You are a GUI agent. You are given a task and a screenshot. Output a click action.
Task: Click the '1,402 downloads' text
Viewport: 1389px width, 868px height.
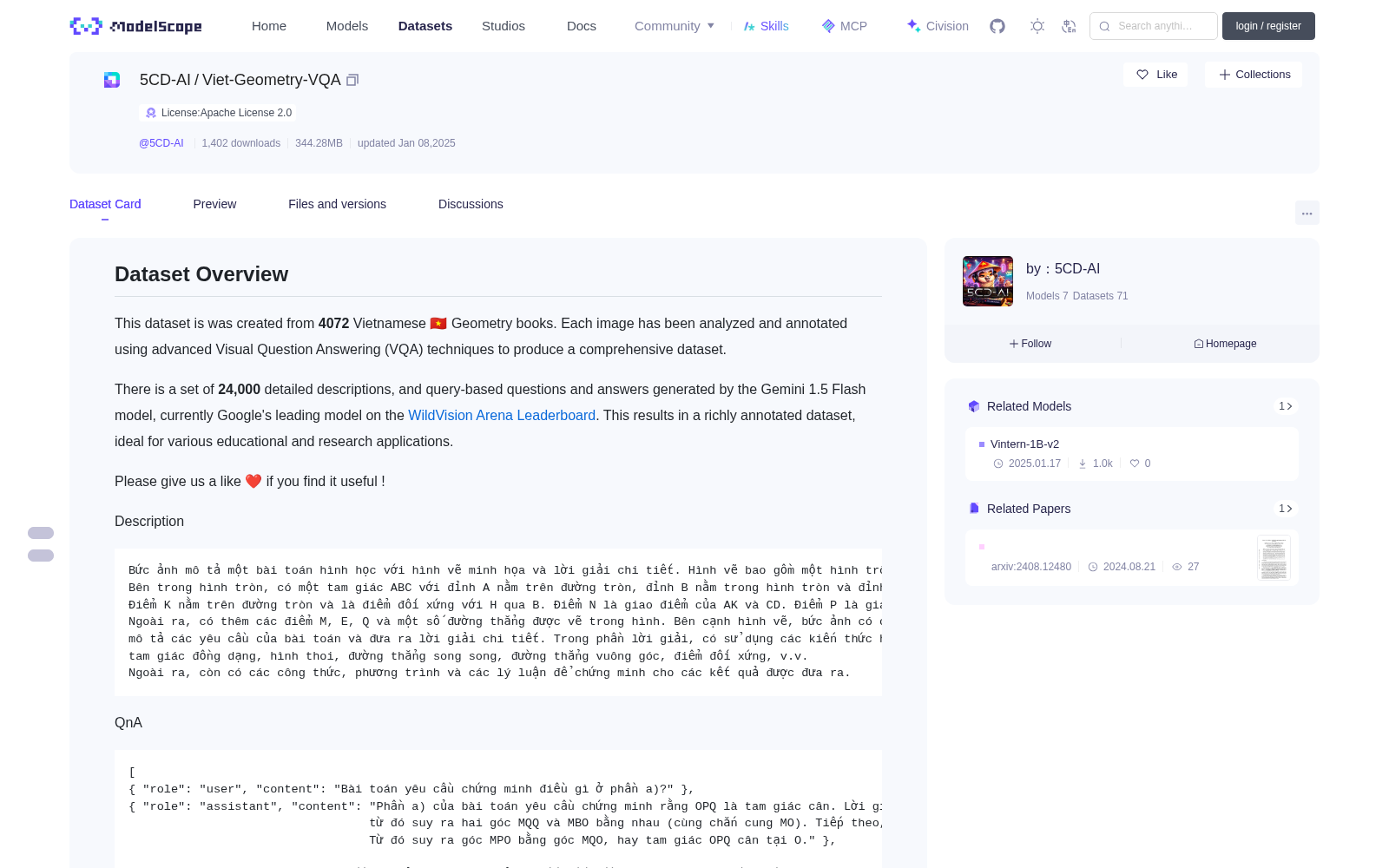point(241,143)
